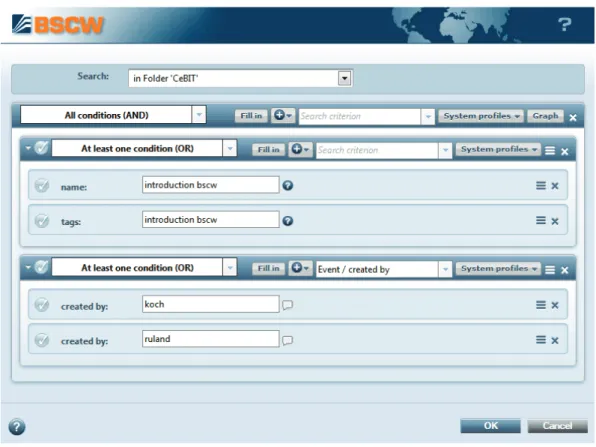Collapse the second OR group triangle
Viewport: 596px width, 447px height.
(x=28, y=267)
